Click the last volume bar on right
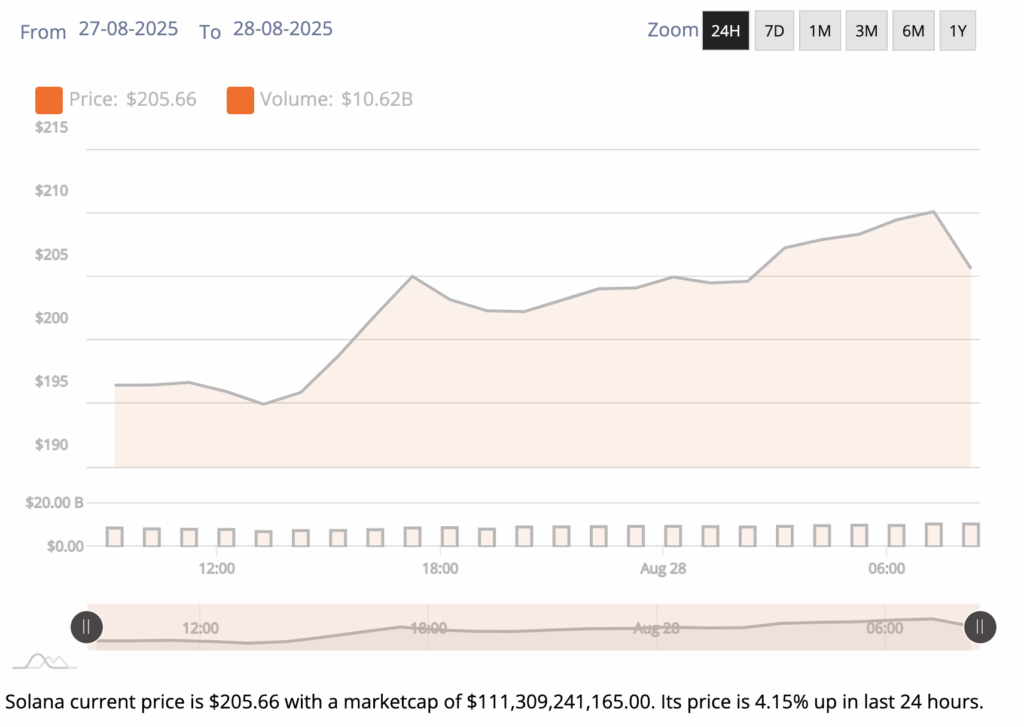This screenshot has width=1024, height=727. [970, 535]
